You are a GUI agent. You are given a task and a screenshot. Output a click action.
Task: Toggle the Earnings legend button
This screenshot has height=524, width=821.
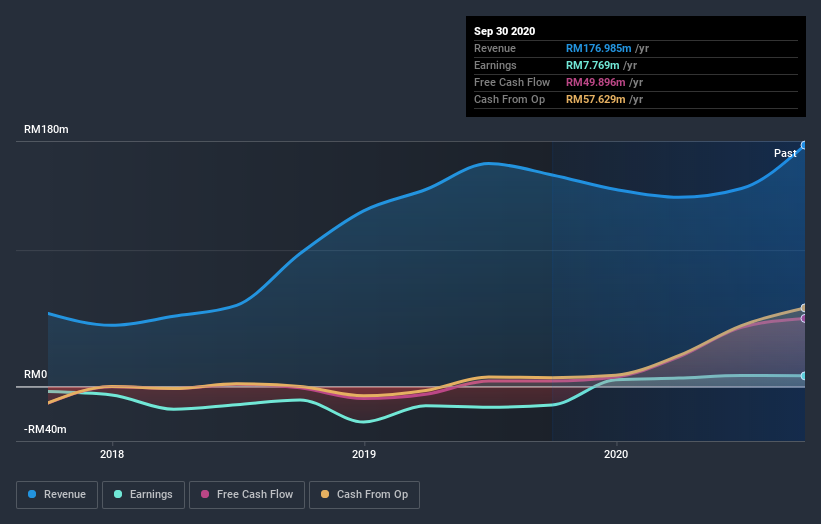143,495
